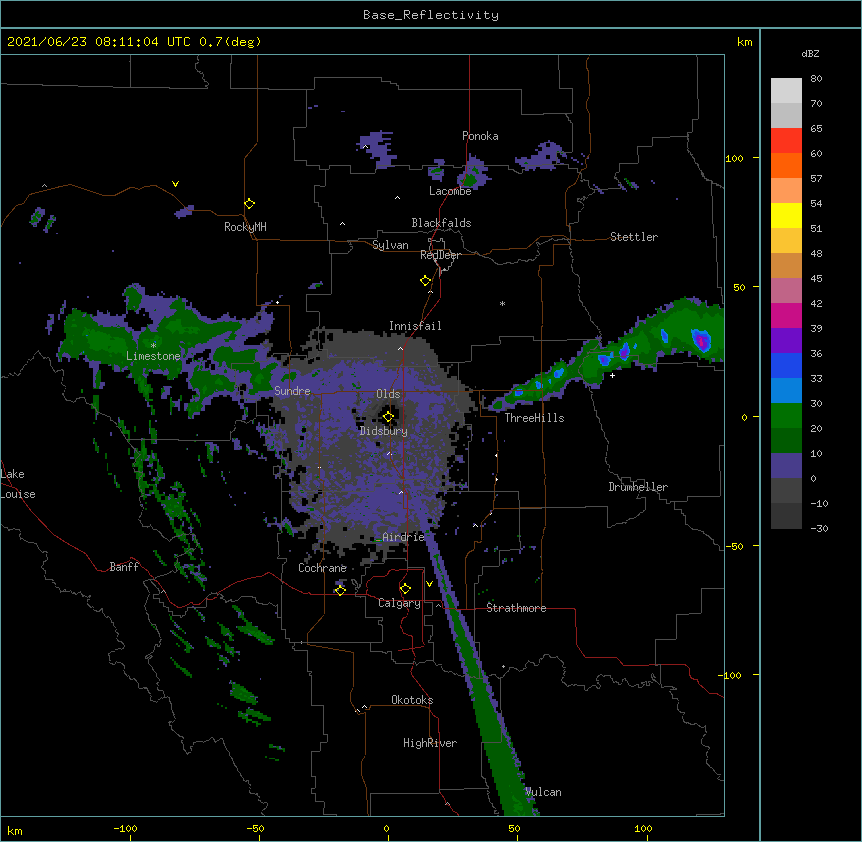This screenshot has width=862, height=842.
Task: Click the km unit label at bottom left
Action: coord(15,830)
